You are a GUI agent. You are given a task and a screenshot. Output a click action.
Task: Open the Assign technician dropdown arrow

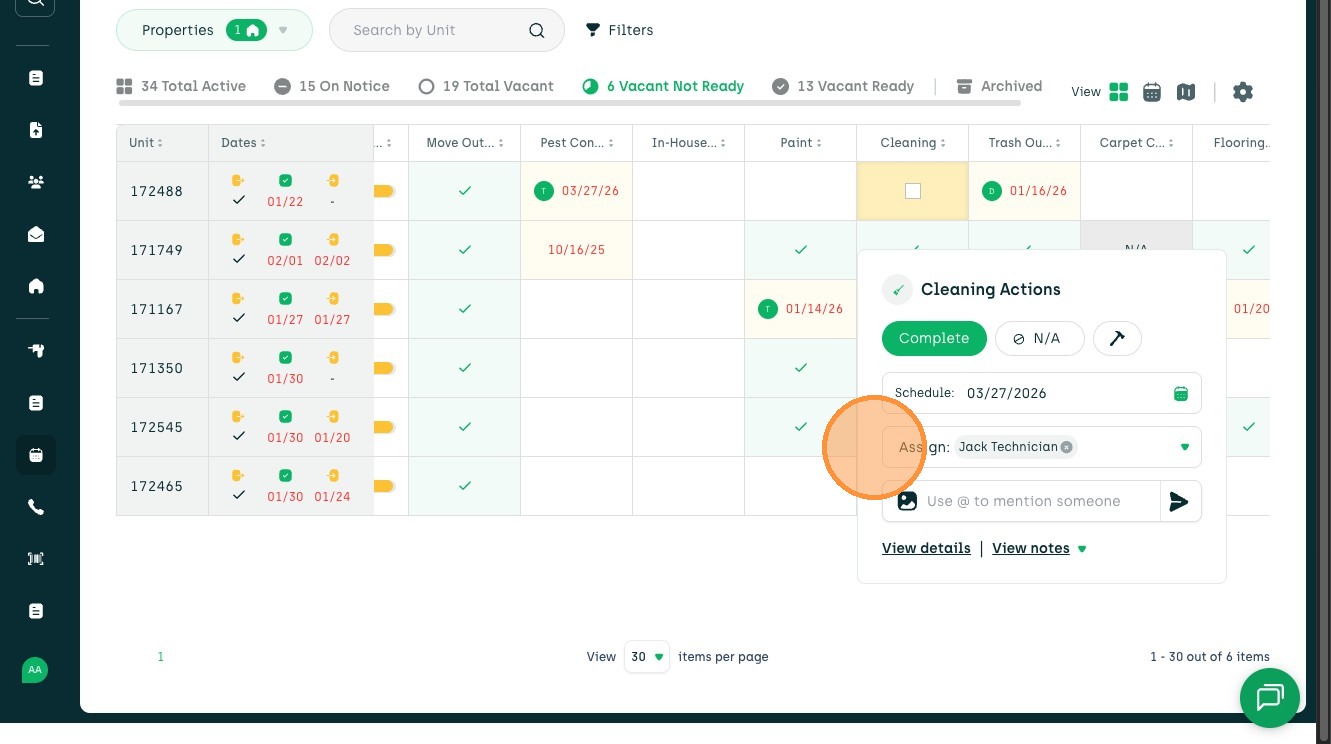click(x=1185, y=447)
